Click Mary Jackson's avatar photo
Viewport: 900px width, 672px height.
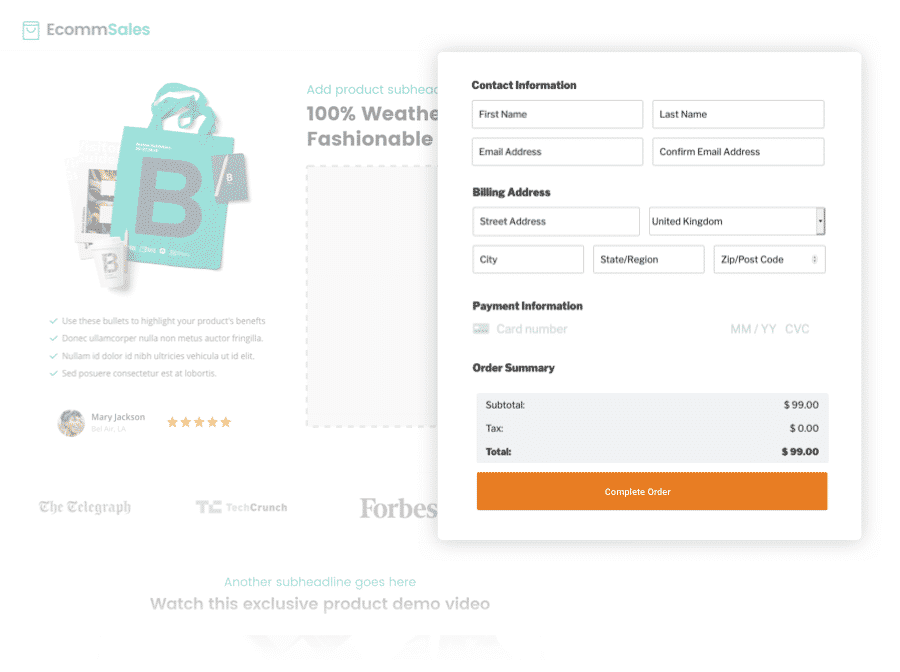(x=71, y=423)
